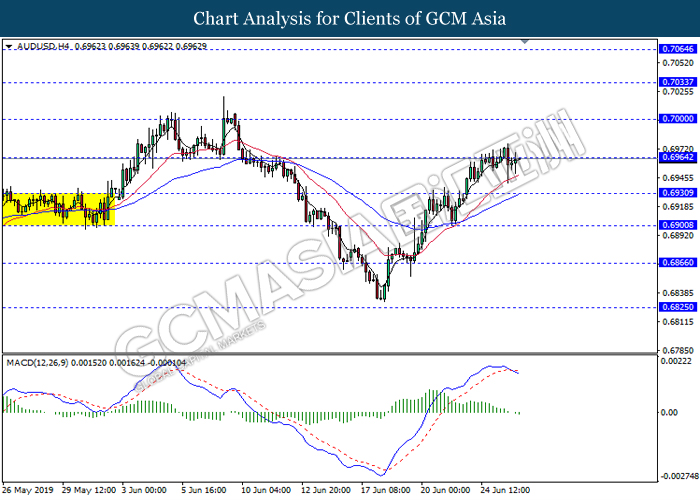Image resolution: width=700 pixels, height=500 pixels.
Task: Click the 0.68250 price level label
Action: (678, 307)
